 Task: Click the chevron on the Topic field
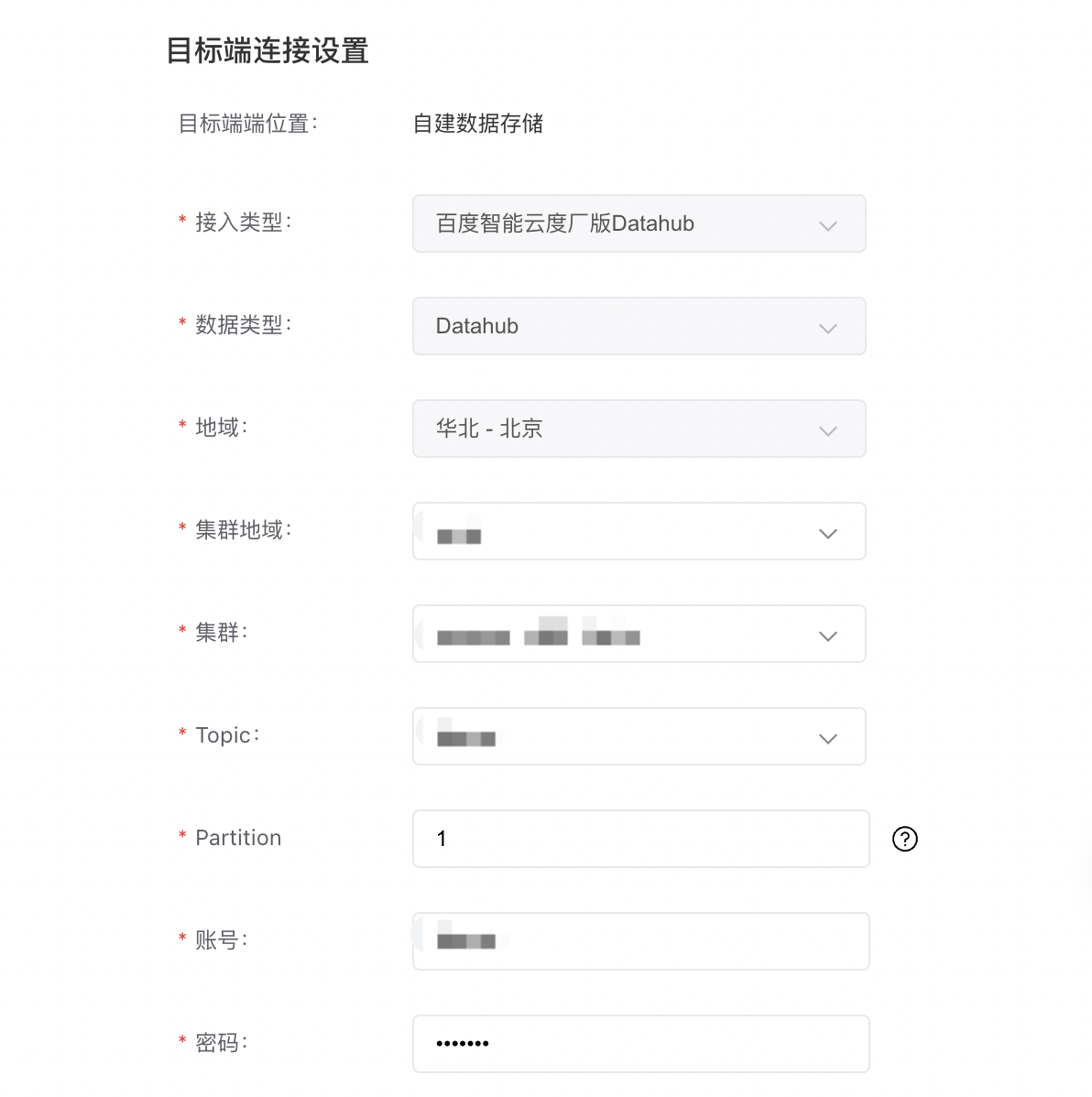(827, 738)
